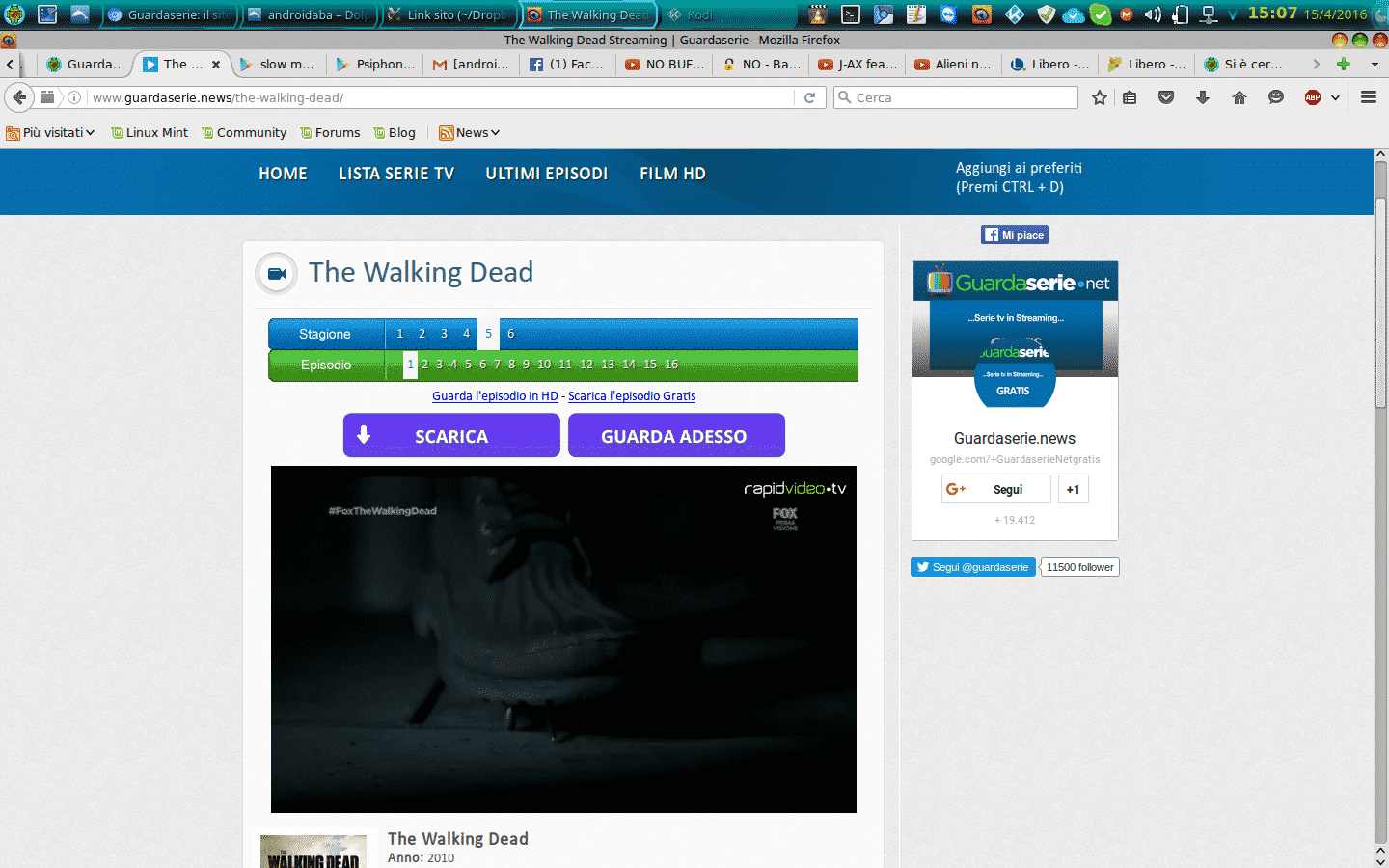
Task: Select Stagione 4
Action: (466, 334)
